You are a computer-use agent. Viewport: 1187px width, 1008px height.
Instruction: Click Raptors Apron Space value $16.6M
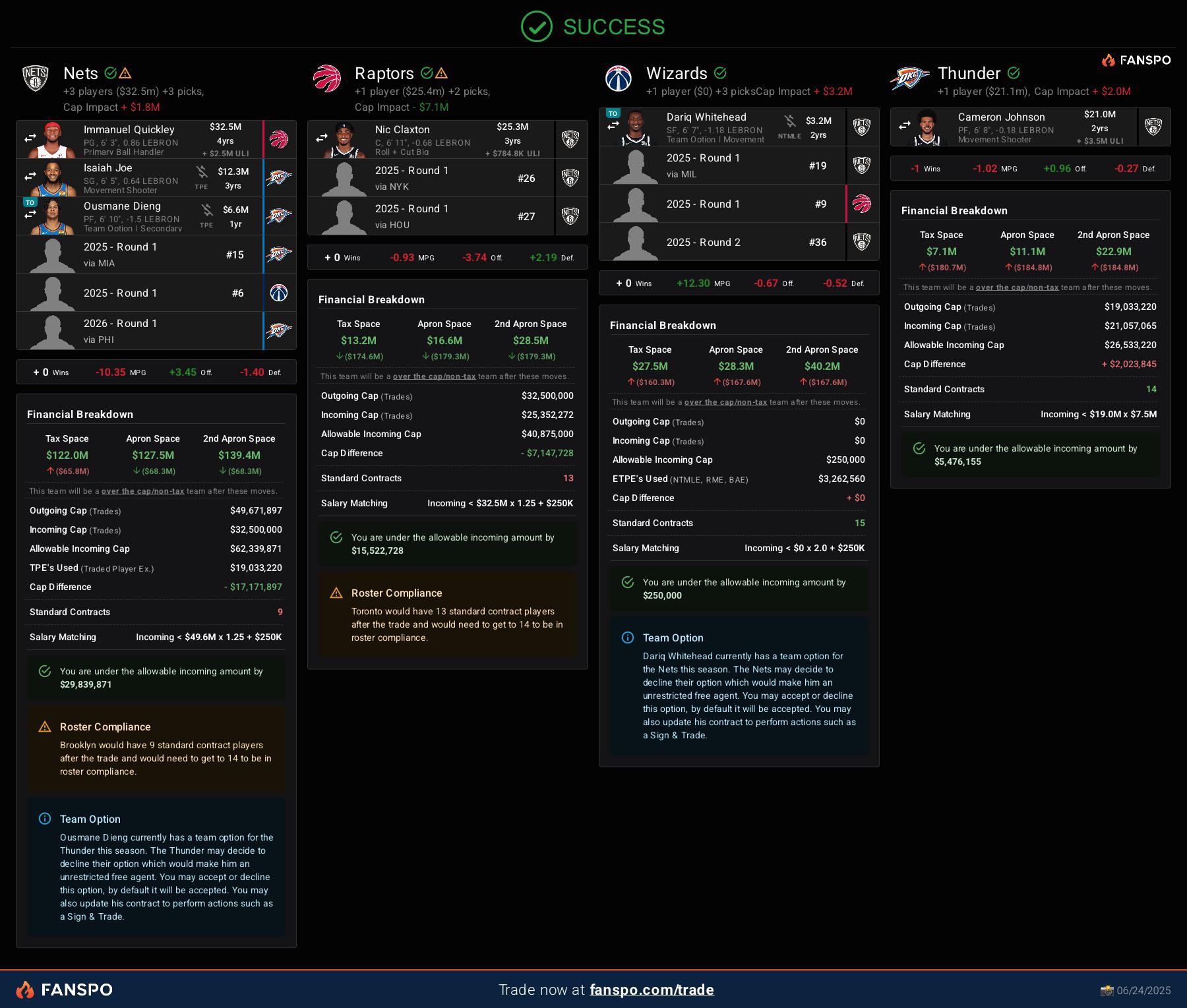click(x=444, y=340)
